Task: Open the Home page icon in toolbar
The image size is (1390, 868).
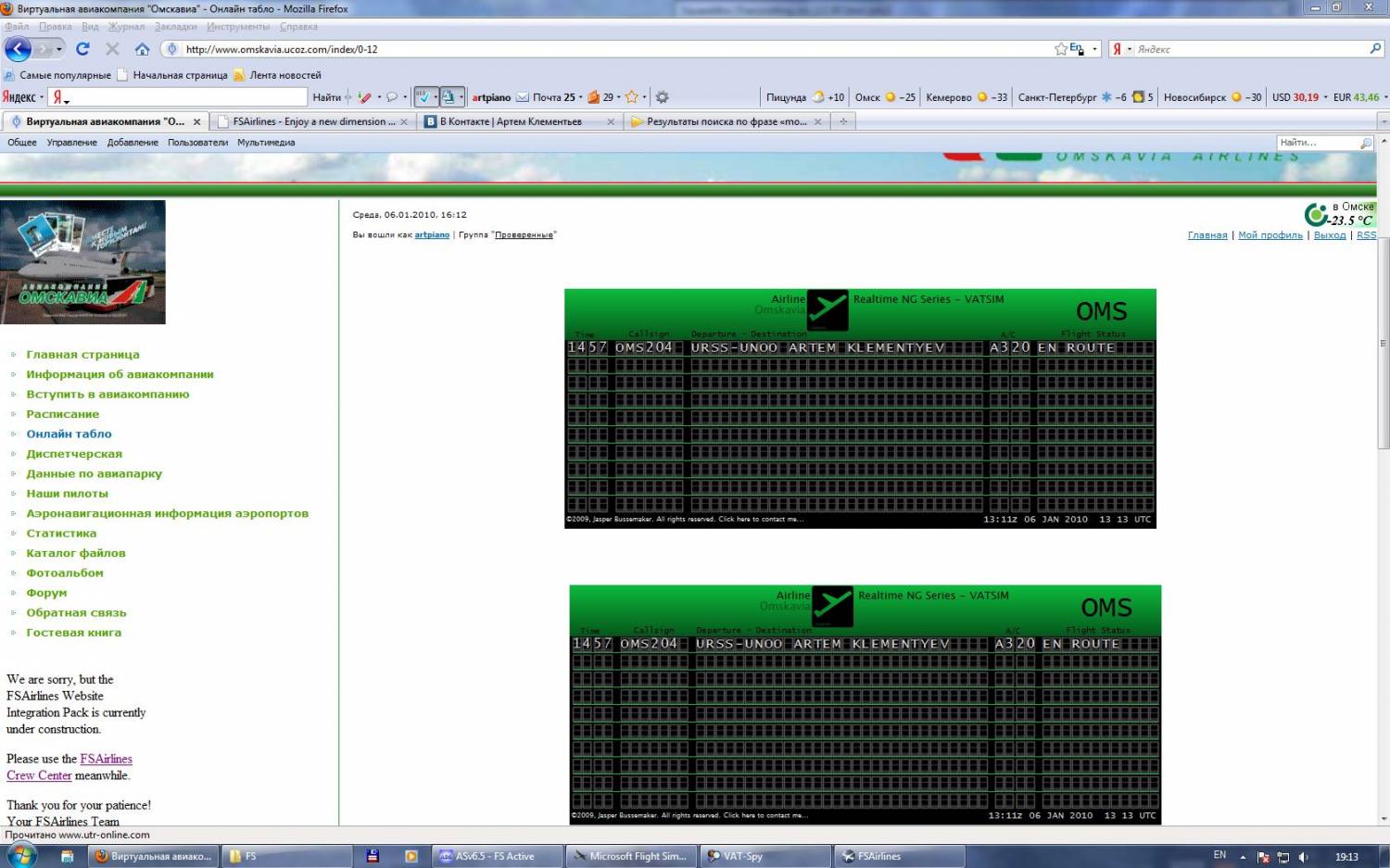Action: (142, 49)
